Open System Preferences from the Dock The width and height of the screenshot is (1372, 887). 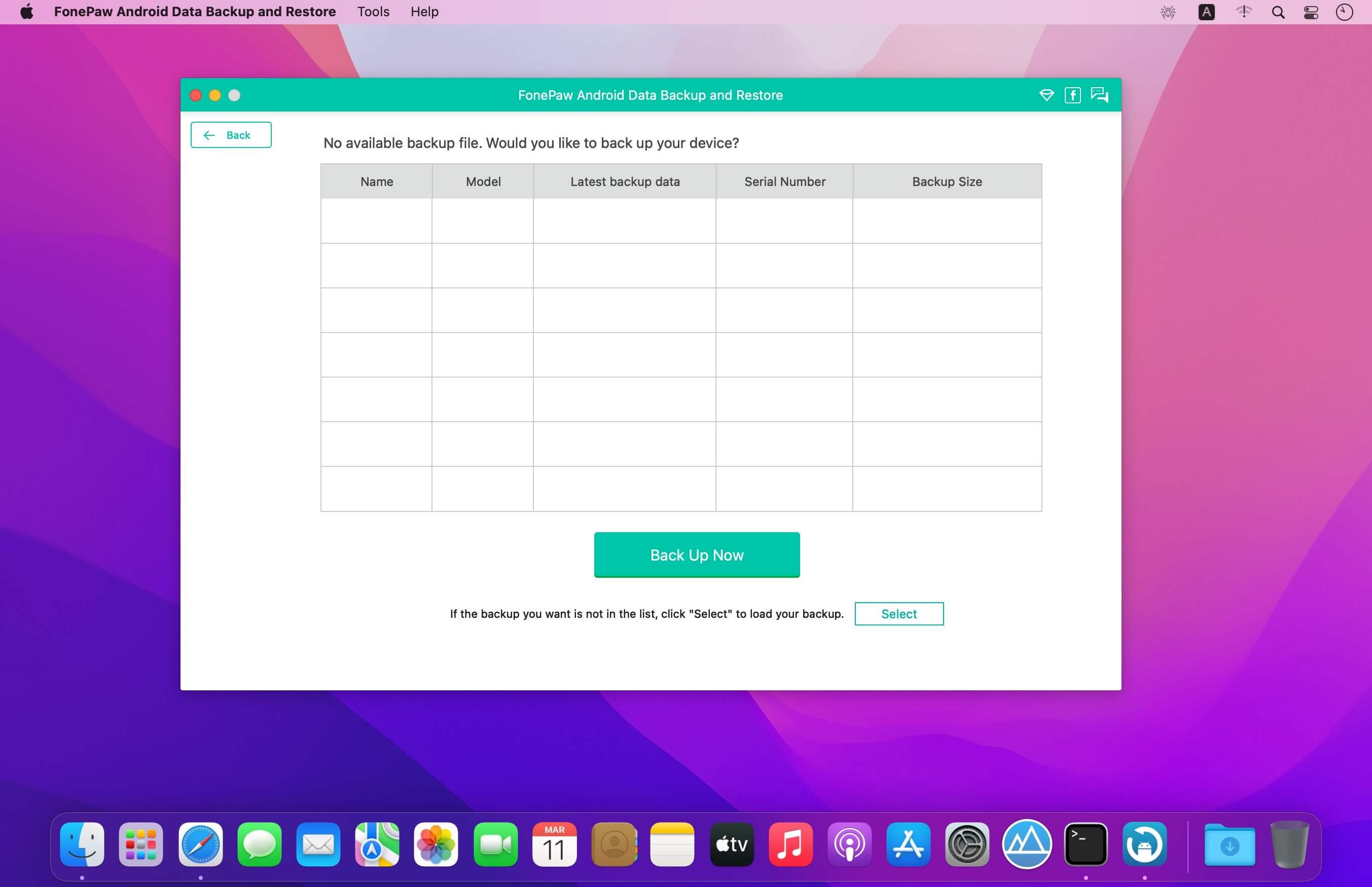point(967,844)
